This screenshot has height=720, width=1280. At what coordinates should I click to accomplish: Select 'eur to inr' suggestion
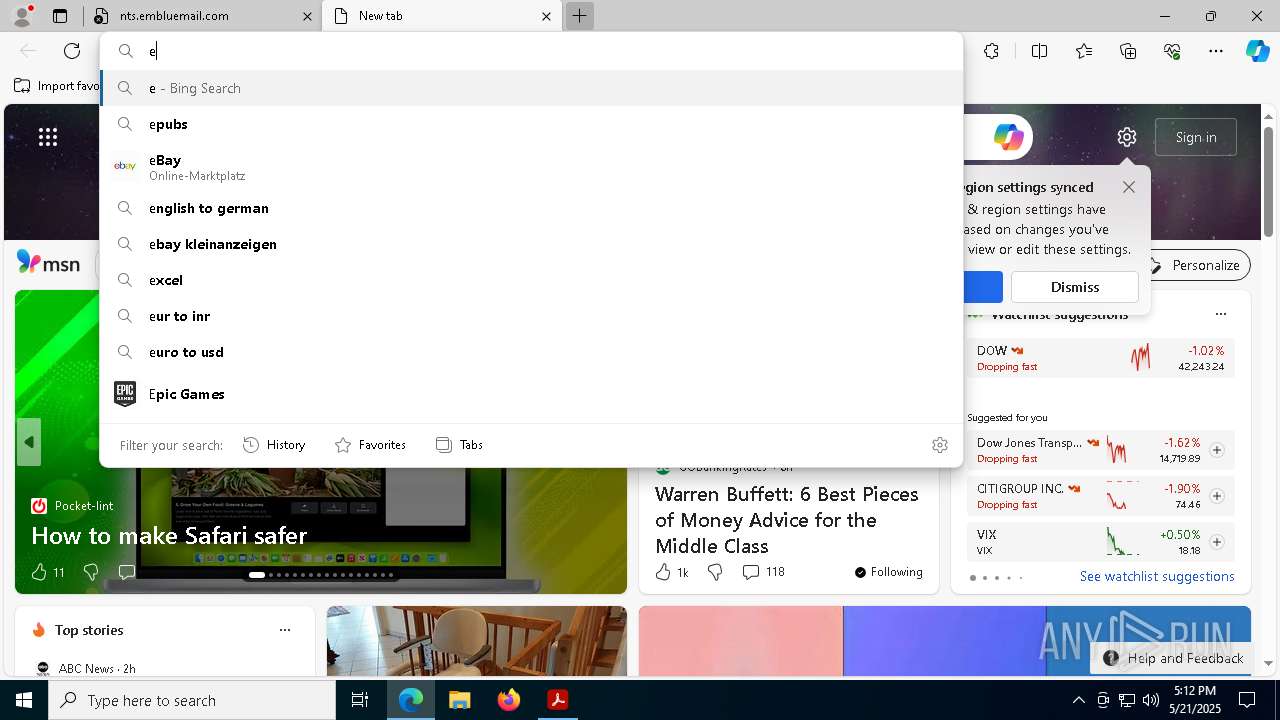pyautogui.click(x=531, y=316)
